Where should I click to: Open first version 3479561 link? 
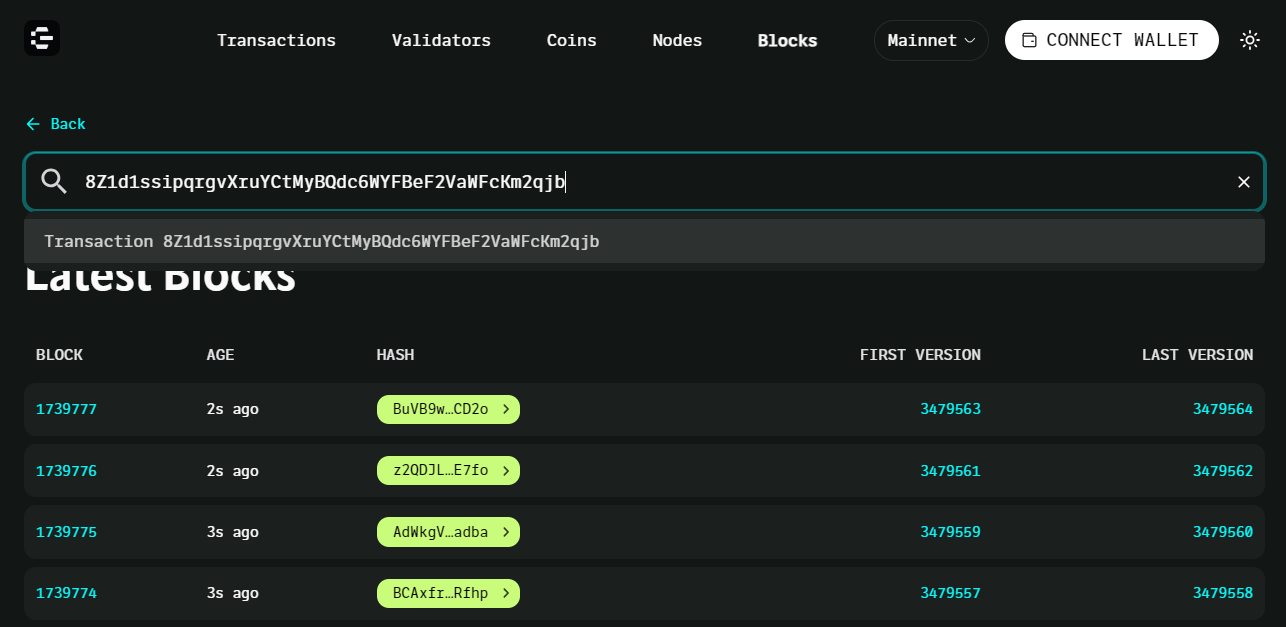[950, 471]
